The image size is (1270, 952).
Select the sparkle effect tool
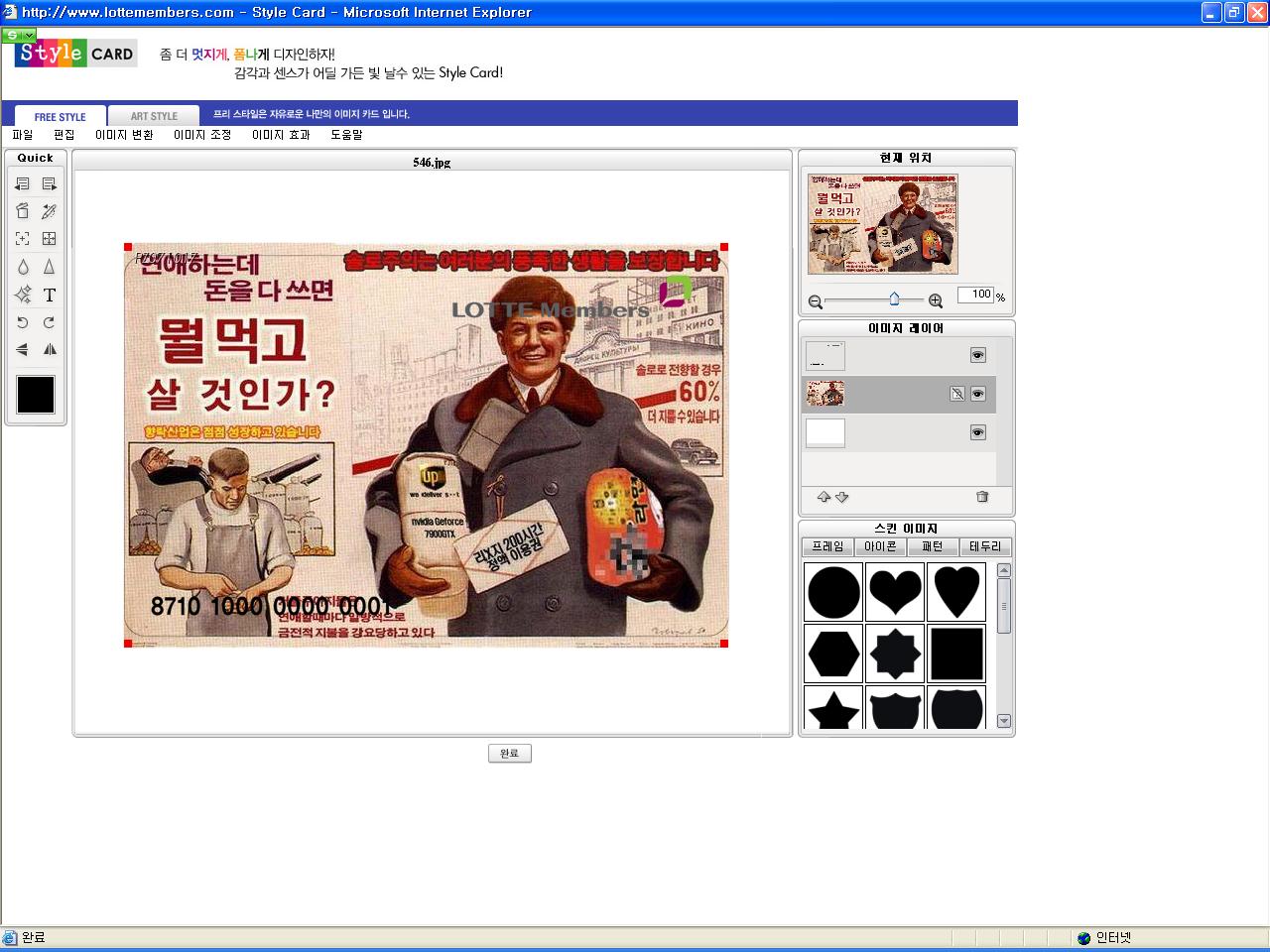point(22,295)
